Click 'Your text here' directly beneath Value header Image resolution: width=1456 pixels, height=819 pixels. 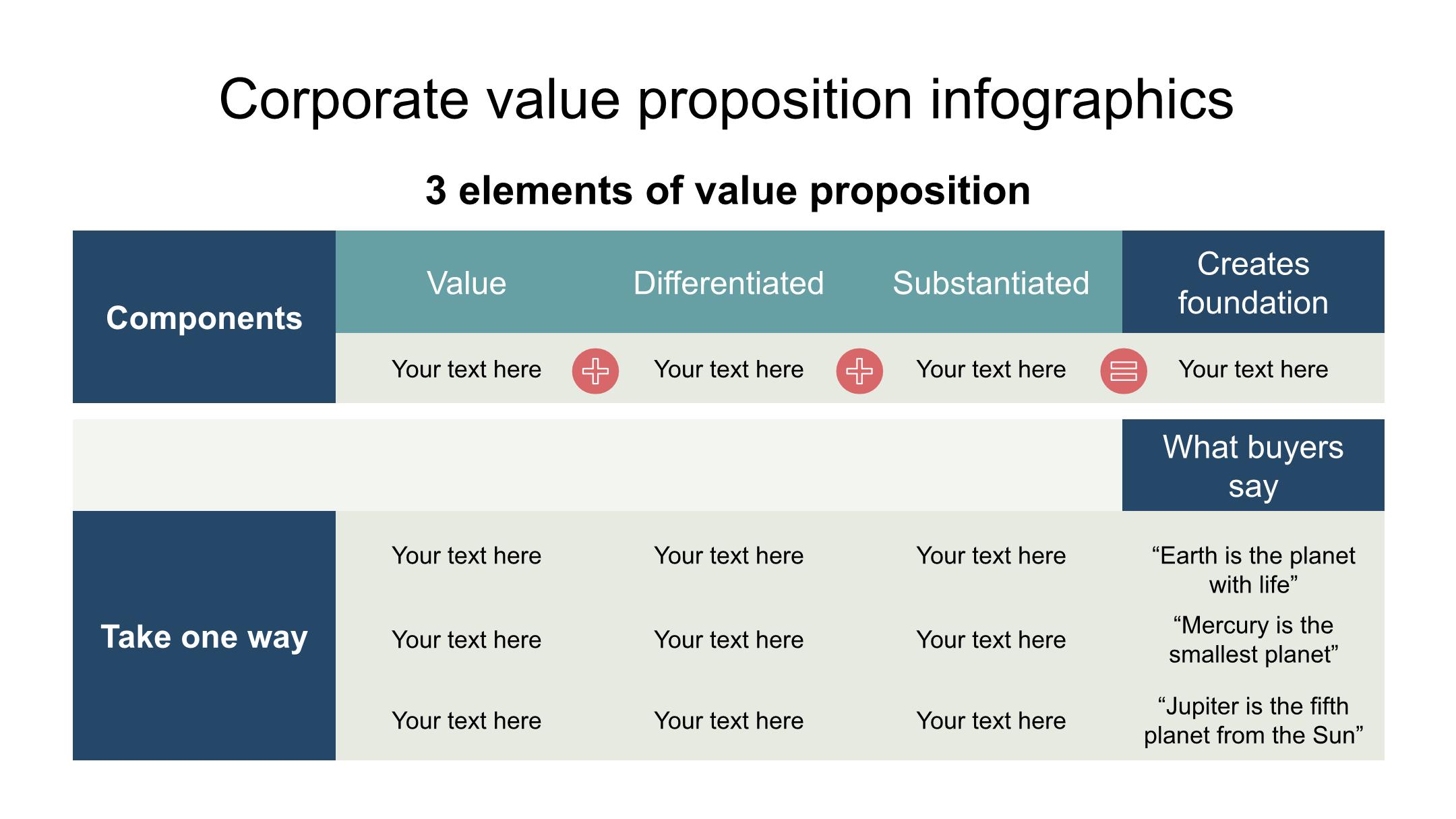tap(466, 369)
